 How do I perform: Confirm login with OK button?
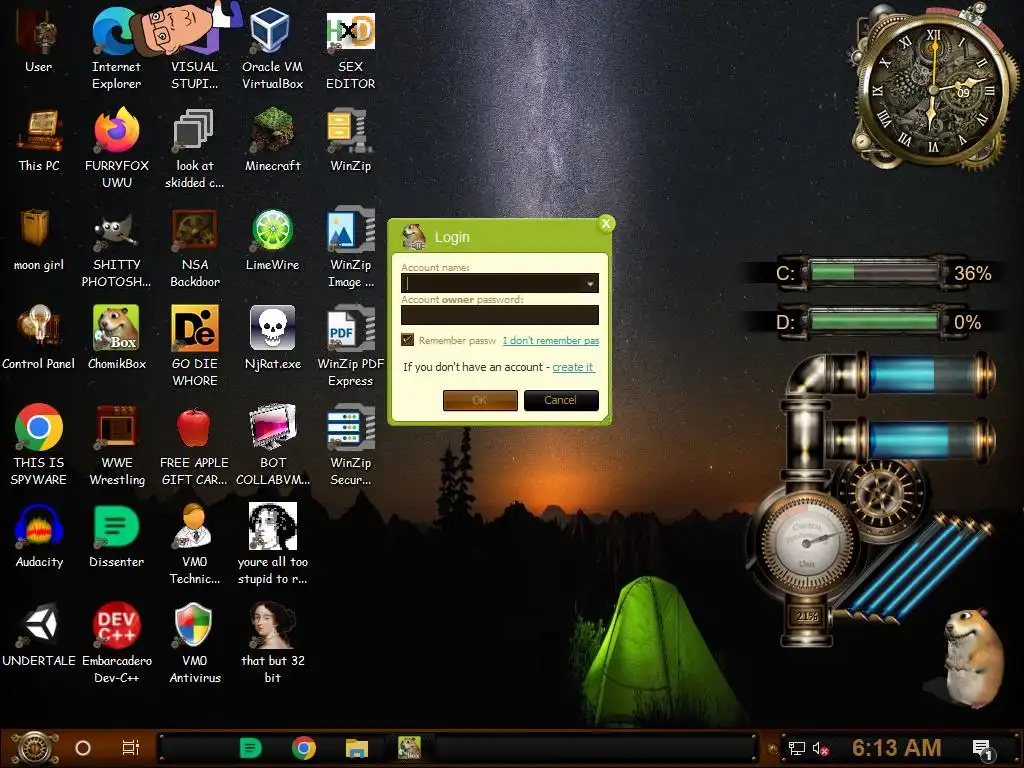click(x=480, y=400)
